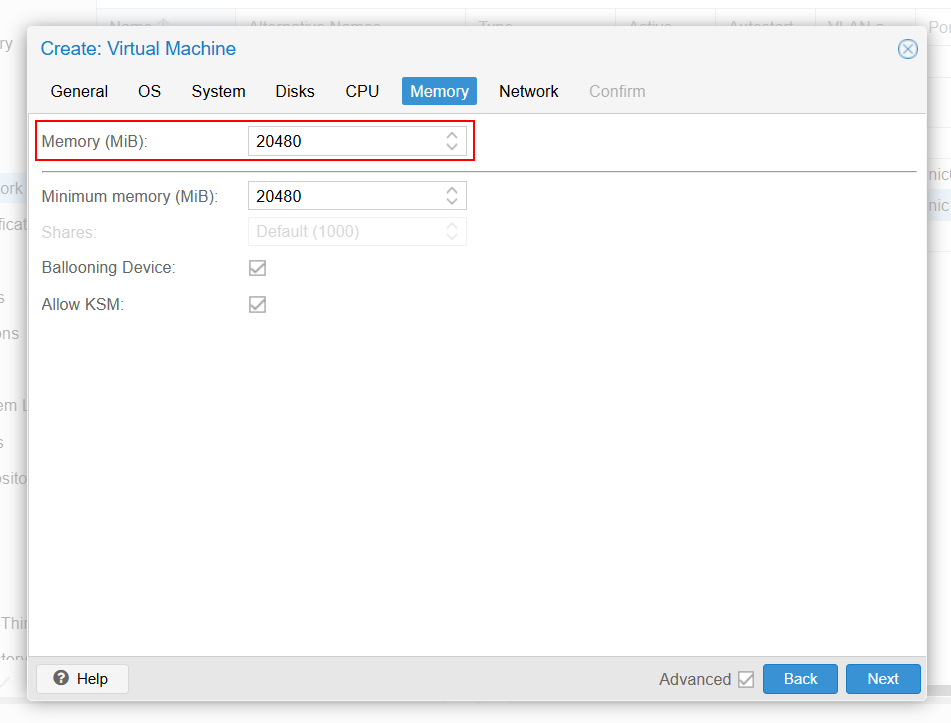951x723 pixels.
Task: Uncheck the Allow KSM option
Action: (257, 304)
